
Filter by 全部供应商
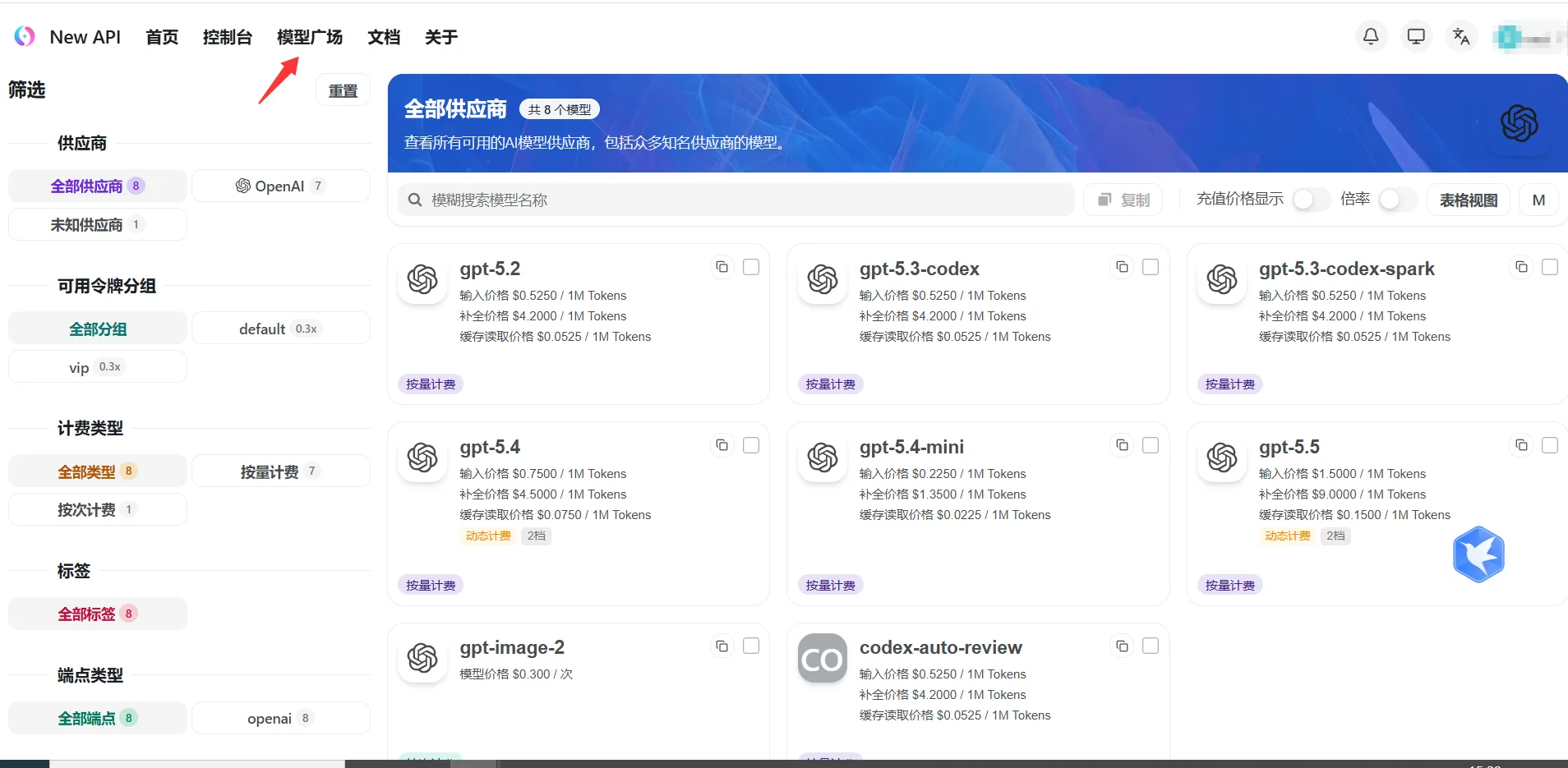coord(98,186)
